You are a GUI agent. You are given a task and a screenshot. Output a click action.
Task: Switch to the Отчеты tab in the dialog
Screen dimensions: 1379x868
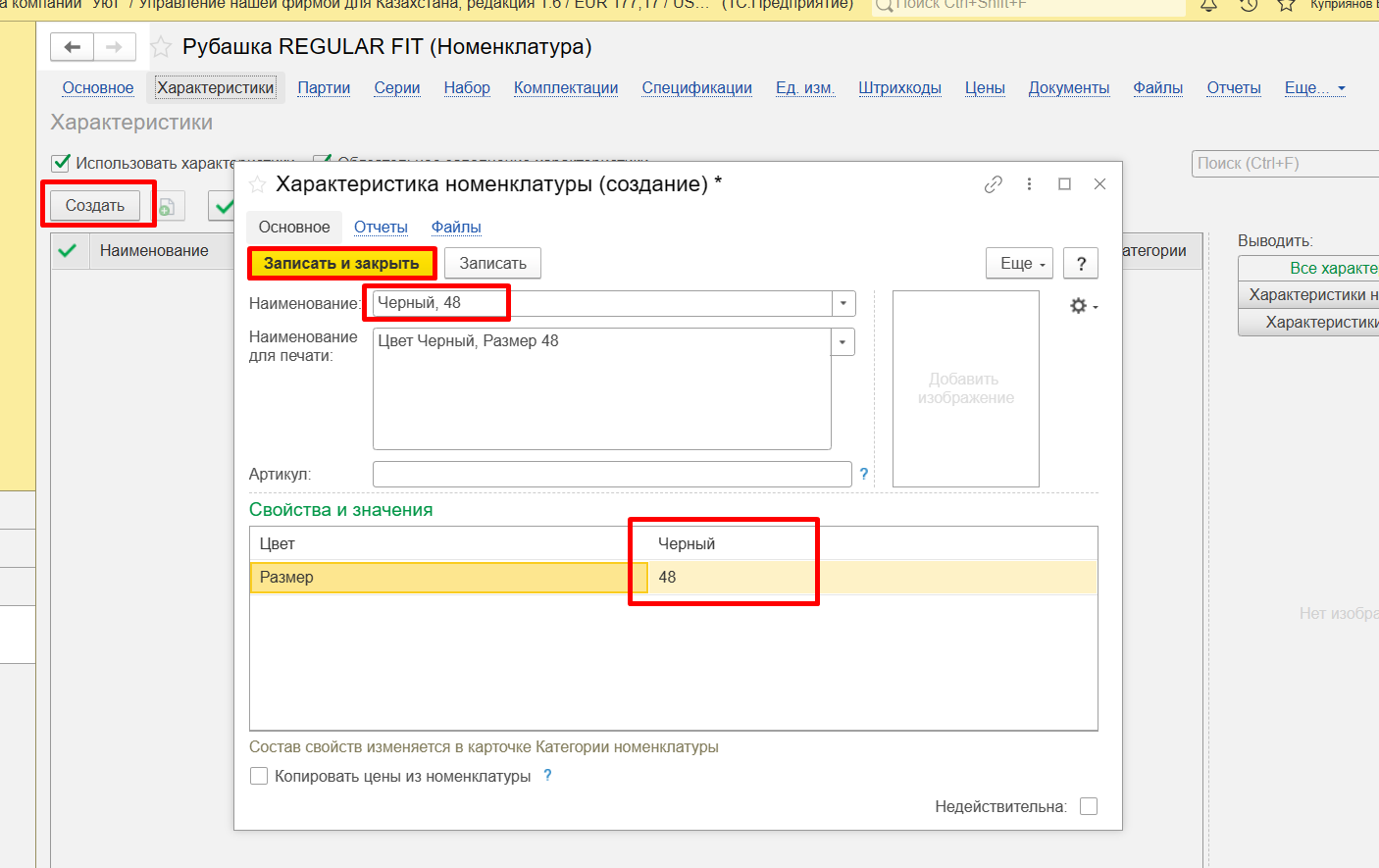point(381,228)
